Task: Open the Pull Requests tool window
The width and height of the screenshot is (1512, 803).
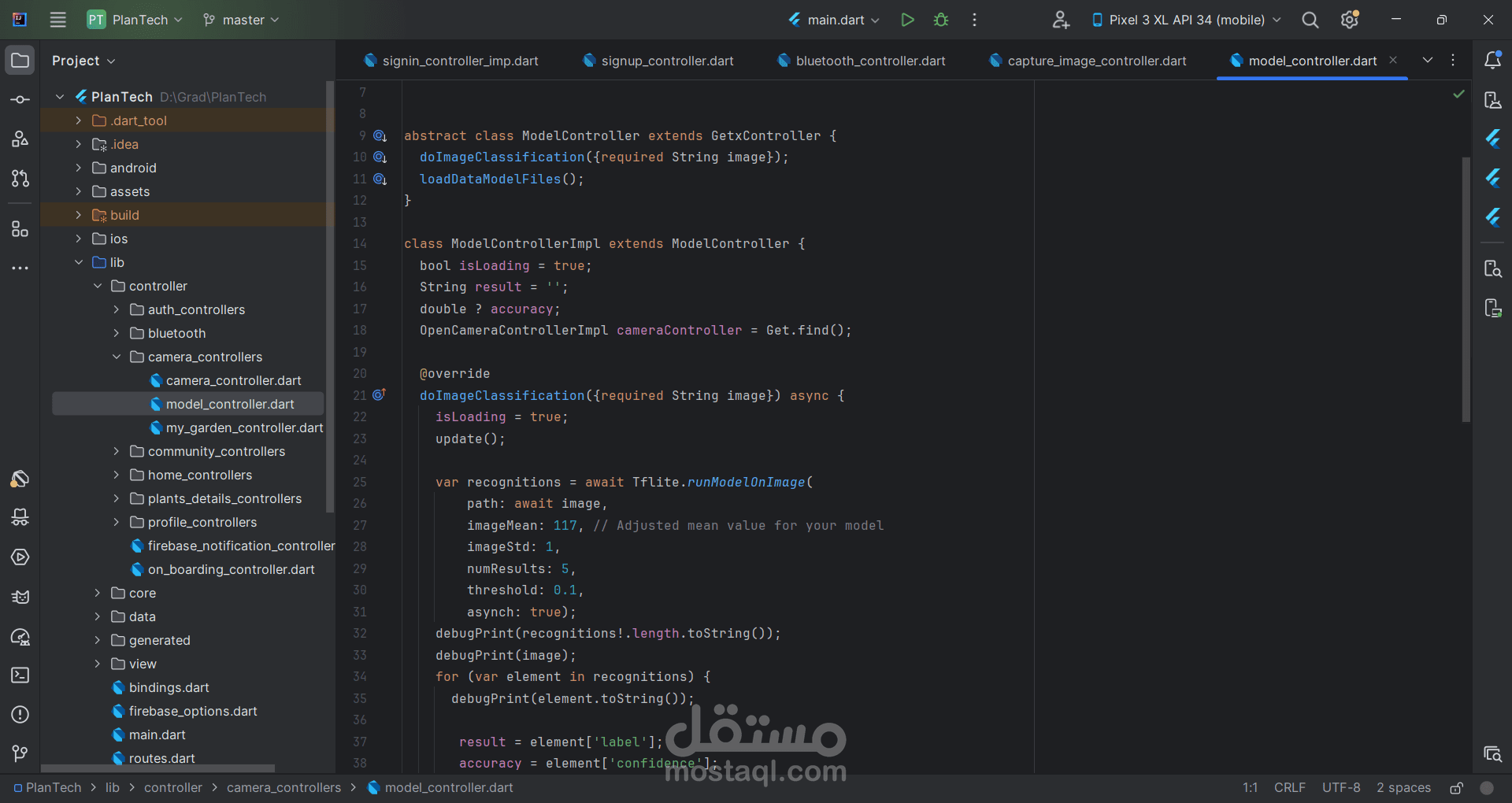Action: 20,179
